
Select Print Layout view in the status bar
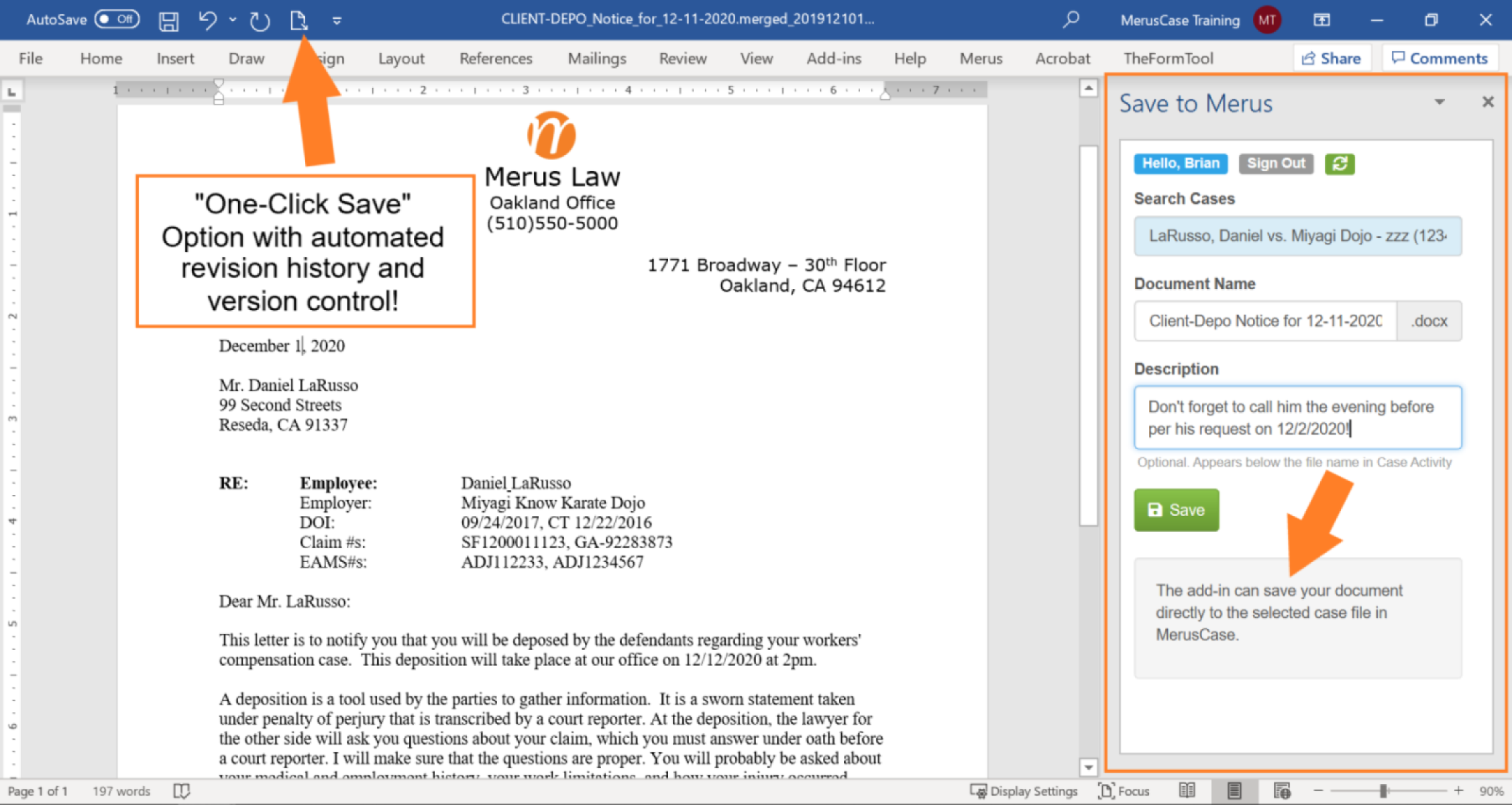click(1234, 790)
